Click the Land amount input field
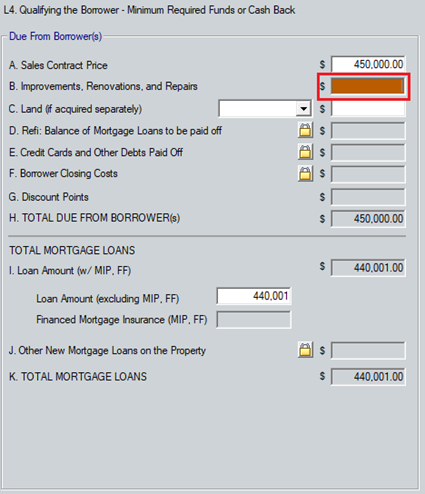Image resolution: width=425 pixels, height=494 pixels. 368,109
